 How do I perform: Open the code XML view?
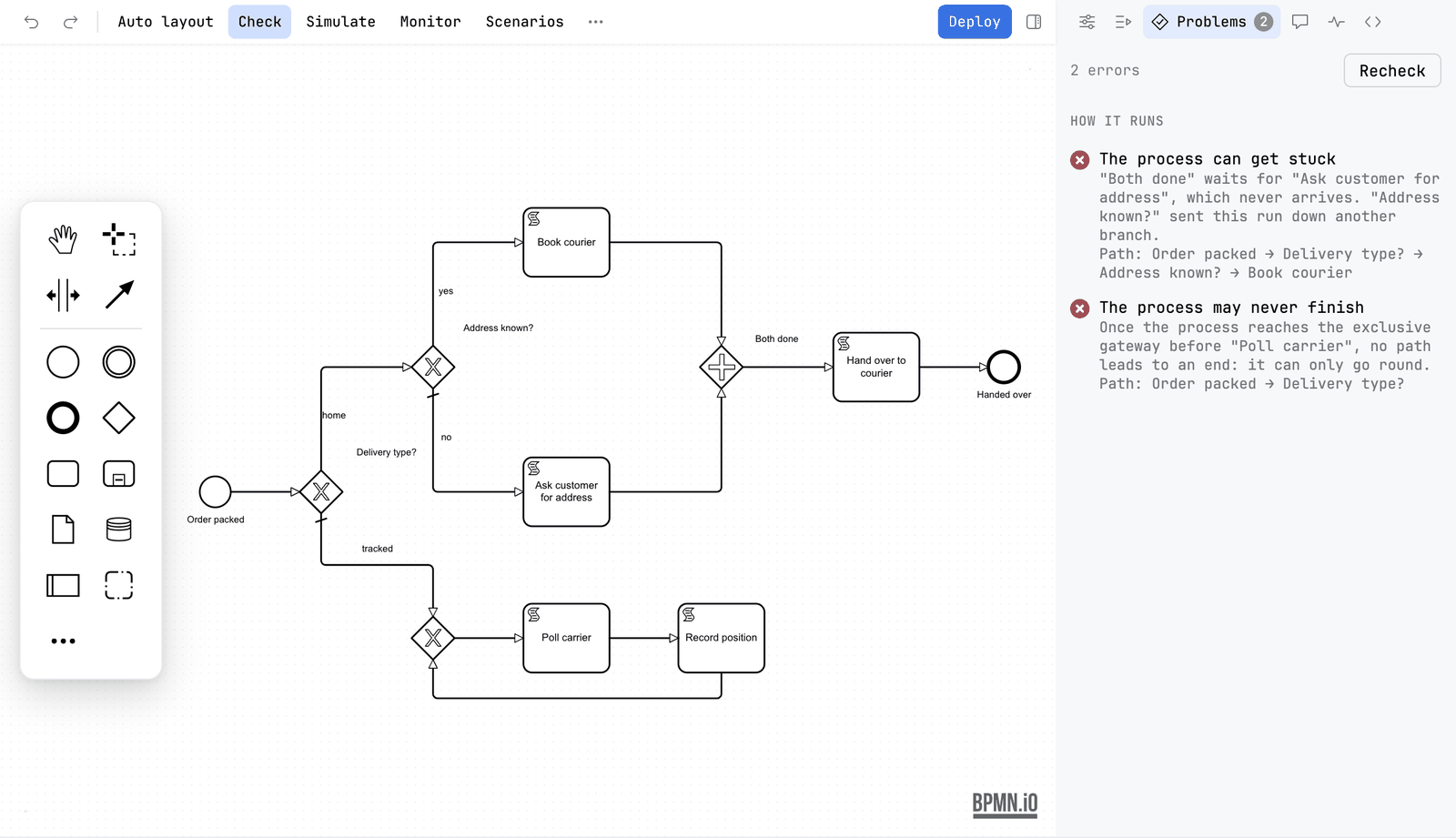click(x=1373, y=22)
